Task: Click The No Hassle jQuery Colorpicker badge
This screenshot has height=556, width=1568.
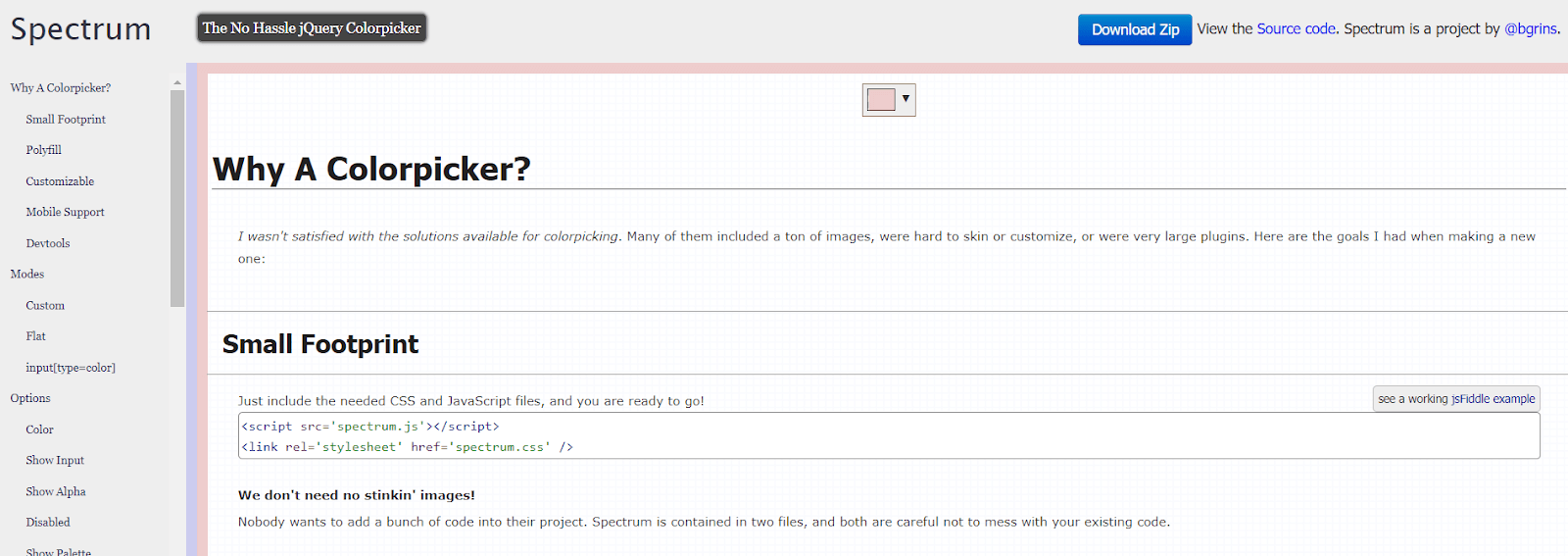Action: 312,28
